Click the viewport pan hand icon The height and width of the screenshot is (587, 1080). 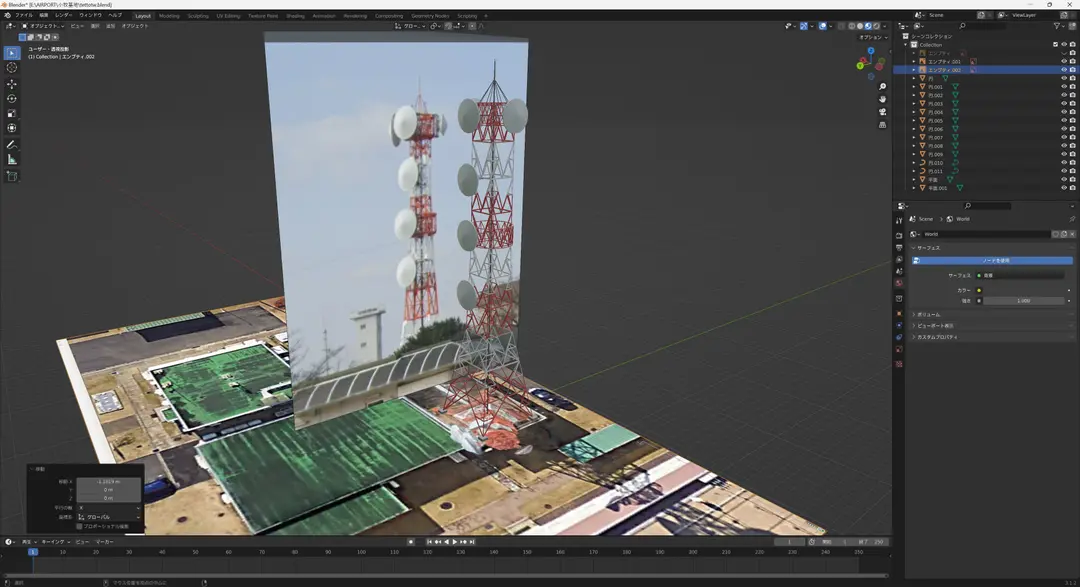(x=882, y=99)
